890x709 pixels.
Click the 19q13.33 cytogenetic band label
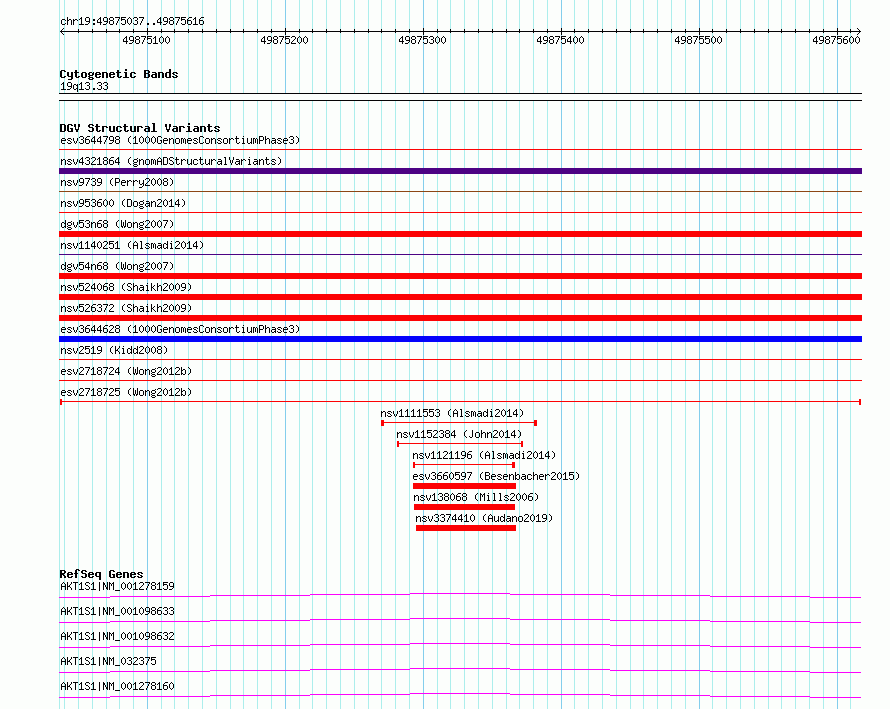pyautogui.click(x=84, y=86)
